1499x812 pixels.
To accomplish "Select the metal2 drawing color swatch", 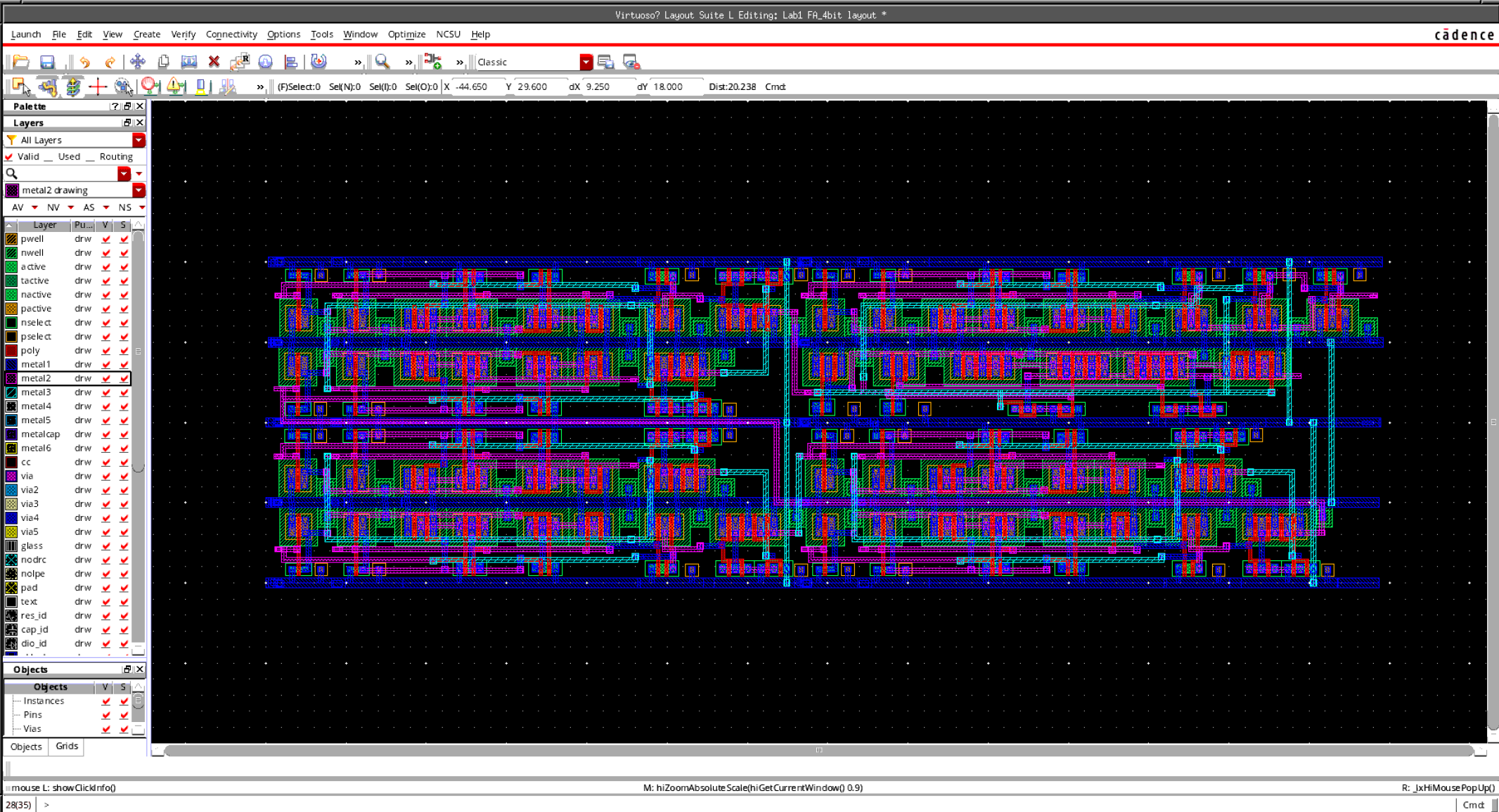I will 13,190.
